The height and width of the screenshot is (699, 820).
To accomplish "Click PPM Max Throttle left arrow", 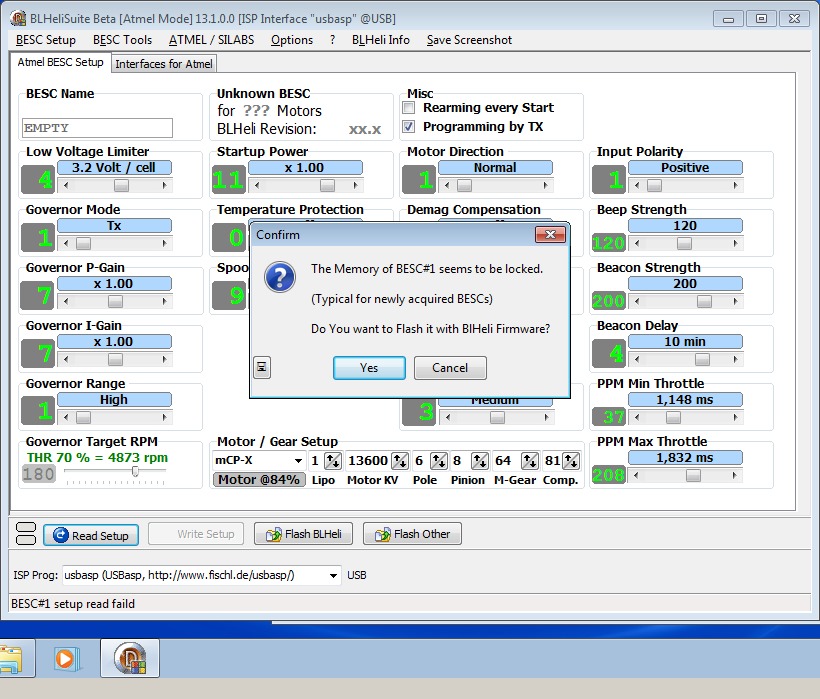I will 637,475.
